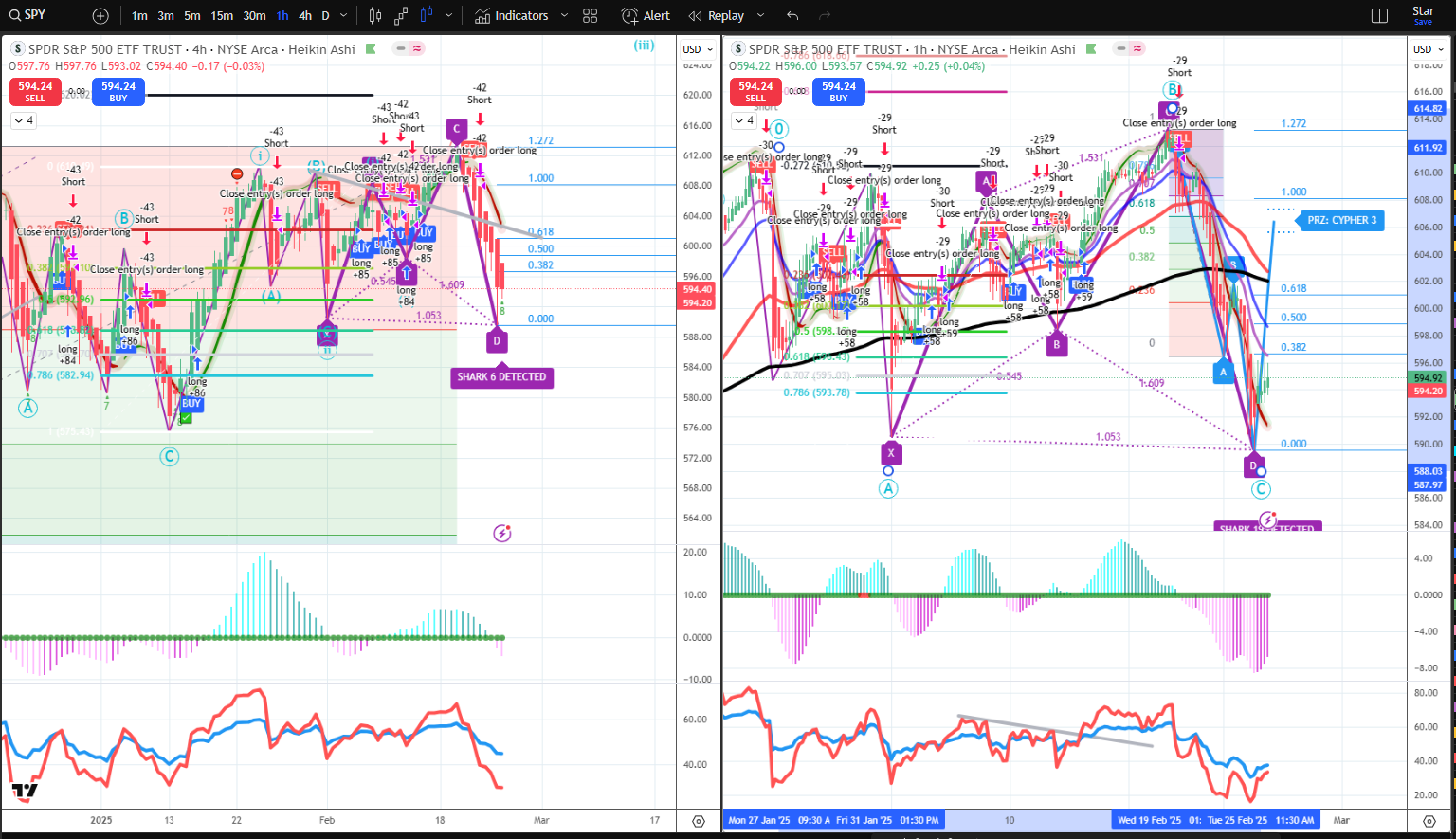Collapse the indicator legend on 1h chart
Screen dimensions: 1456x839
click(744, 120)
